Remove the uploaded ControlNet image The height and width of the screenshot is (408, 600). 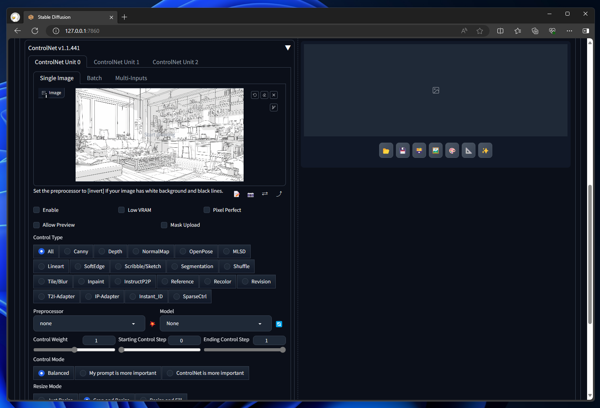click(x=274, y=95)
